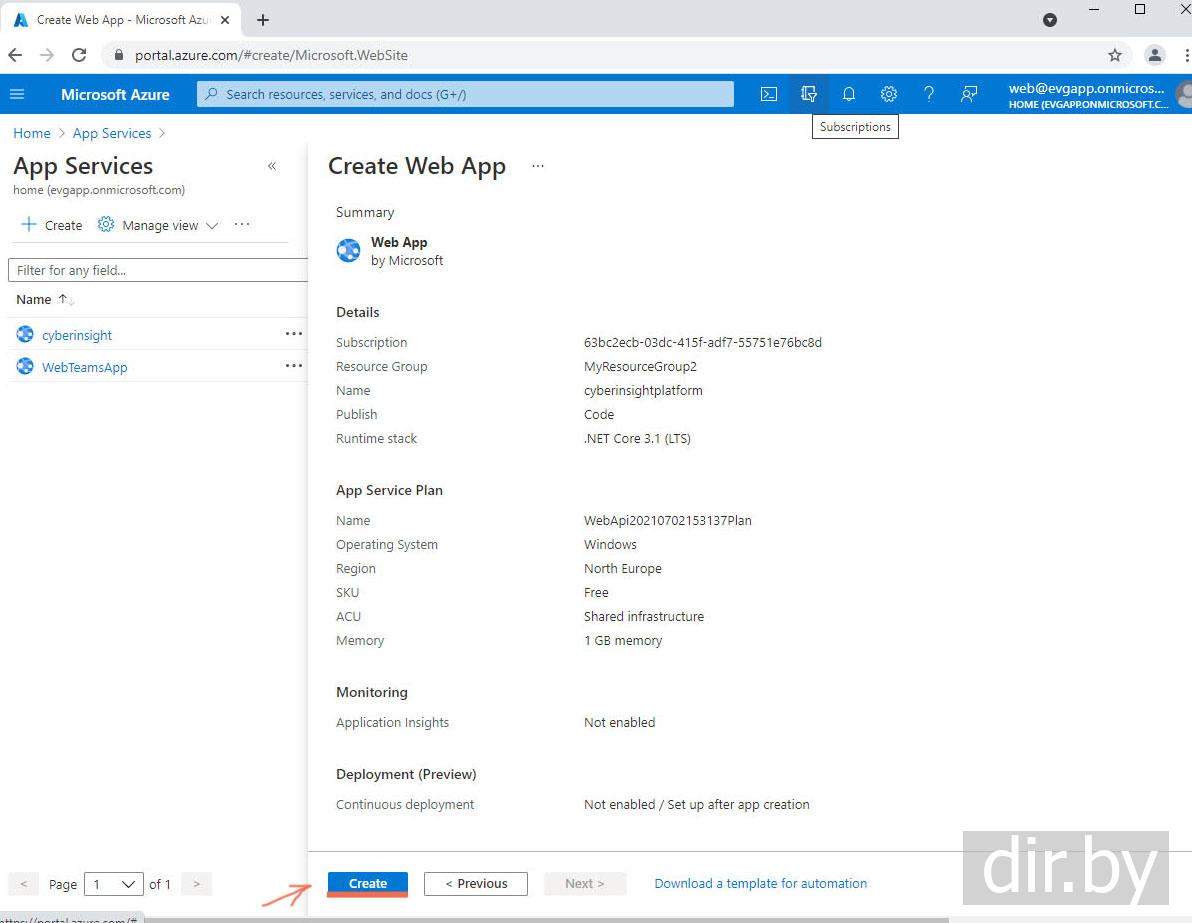Collapse the App Services panel
This screenshot has height=923, width=1192.
[x=272, y=166]
